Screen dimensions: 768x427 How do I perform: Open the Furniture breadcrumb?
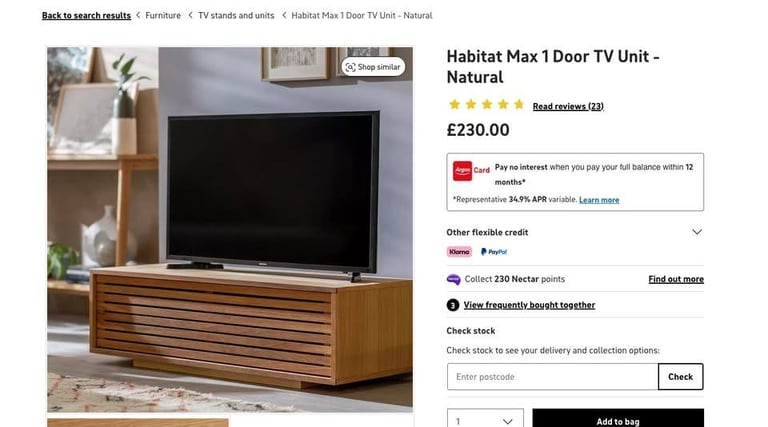tap(163, 15)
